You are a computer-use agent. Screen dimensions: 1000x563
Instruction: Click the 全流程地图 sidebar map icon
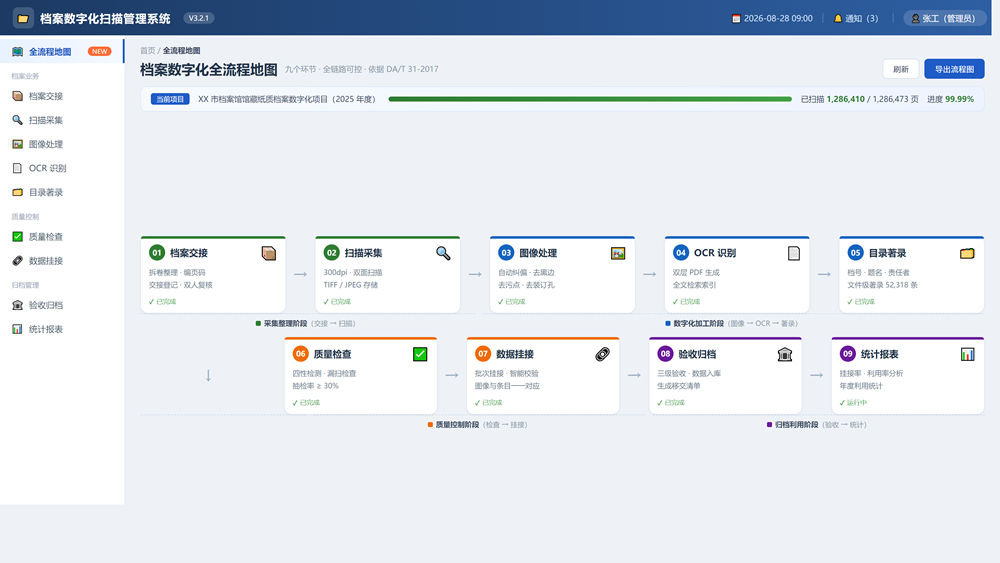(17, 52)
